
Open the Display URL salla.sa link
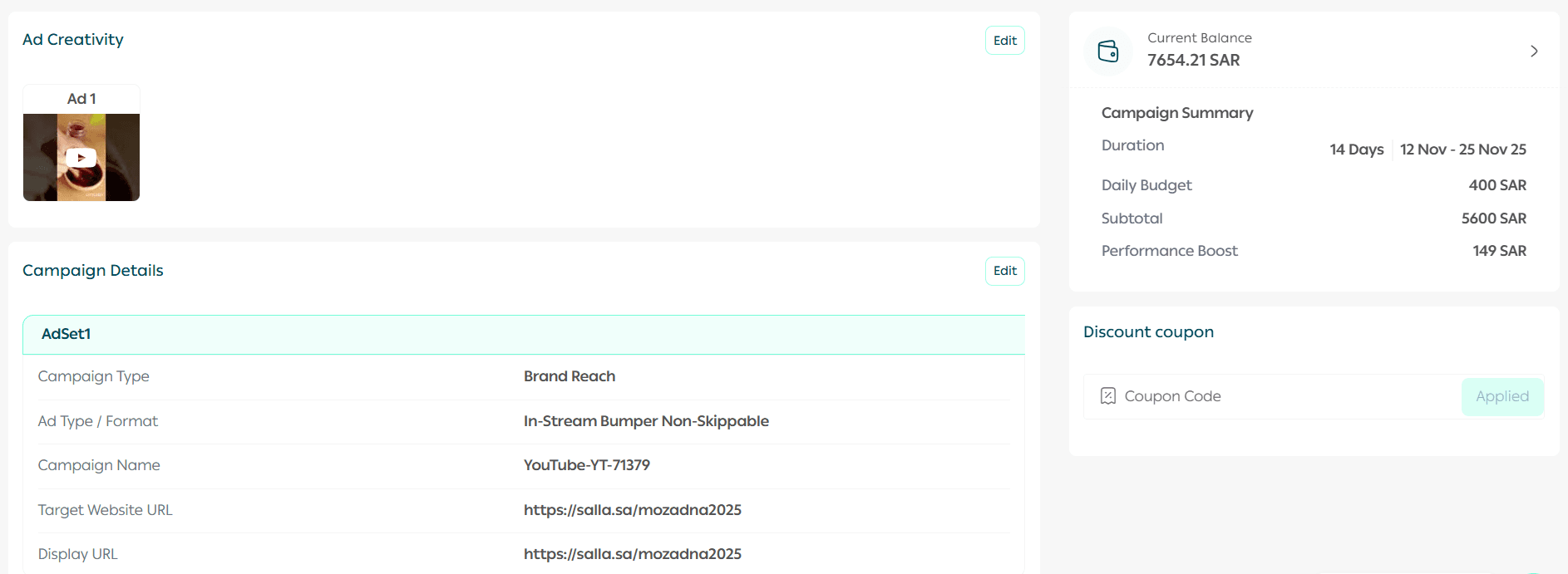point(632,554)
